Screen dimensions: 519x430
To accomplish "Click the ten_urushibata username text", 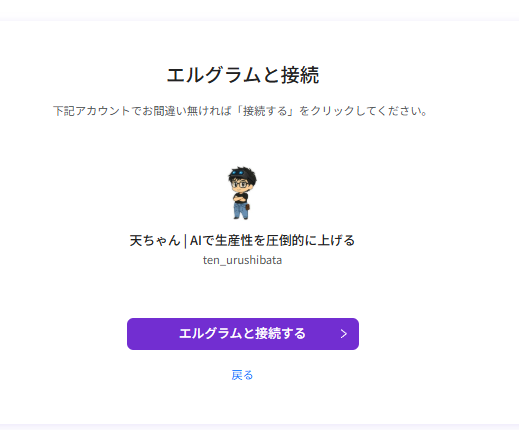I will [242, 260].
